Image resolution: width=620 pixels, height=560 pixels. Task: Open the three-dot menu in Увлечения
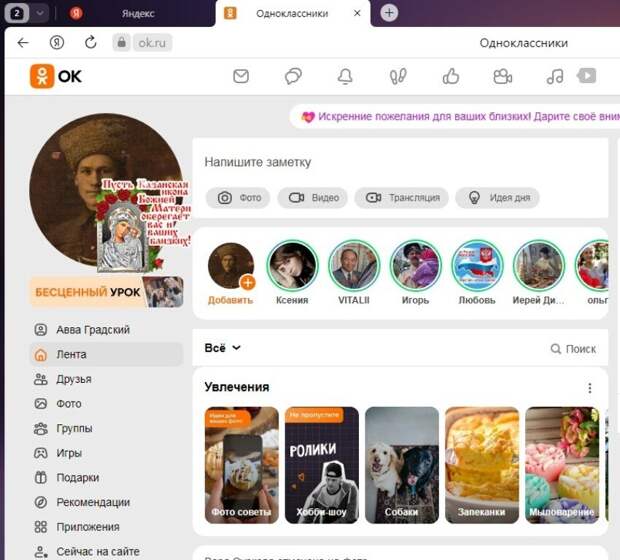589,388
